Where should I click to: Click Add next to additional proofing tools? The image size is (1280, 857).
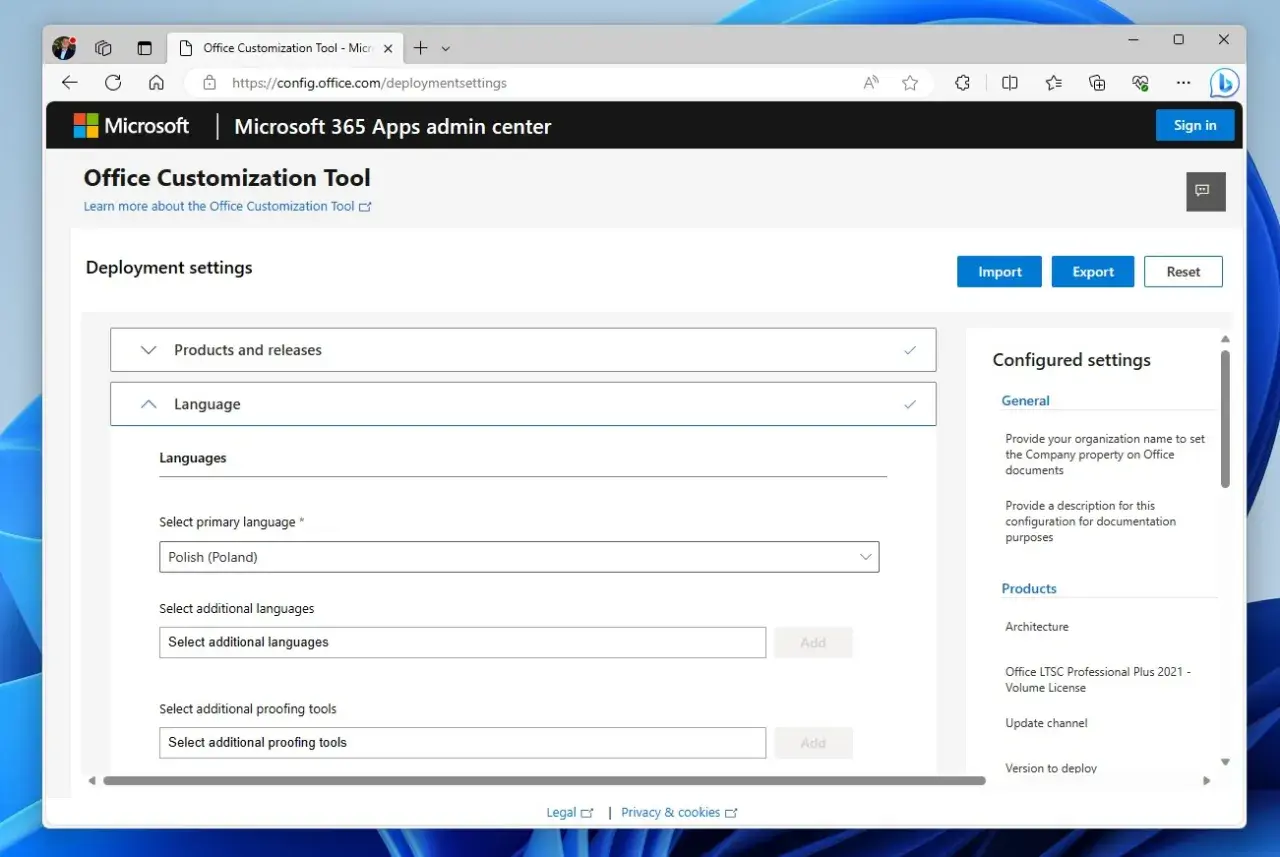813,742
